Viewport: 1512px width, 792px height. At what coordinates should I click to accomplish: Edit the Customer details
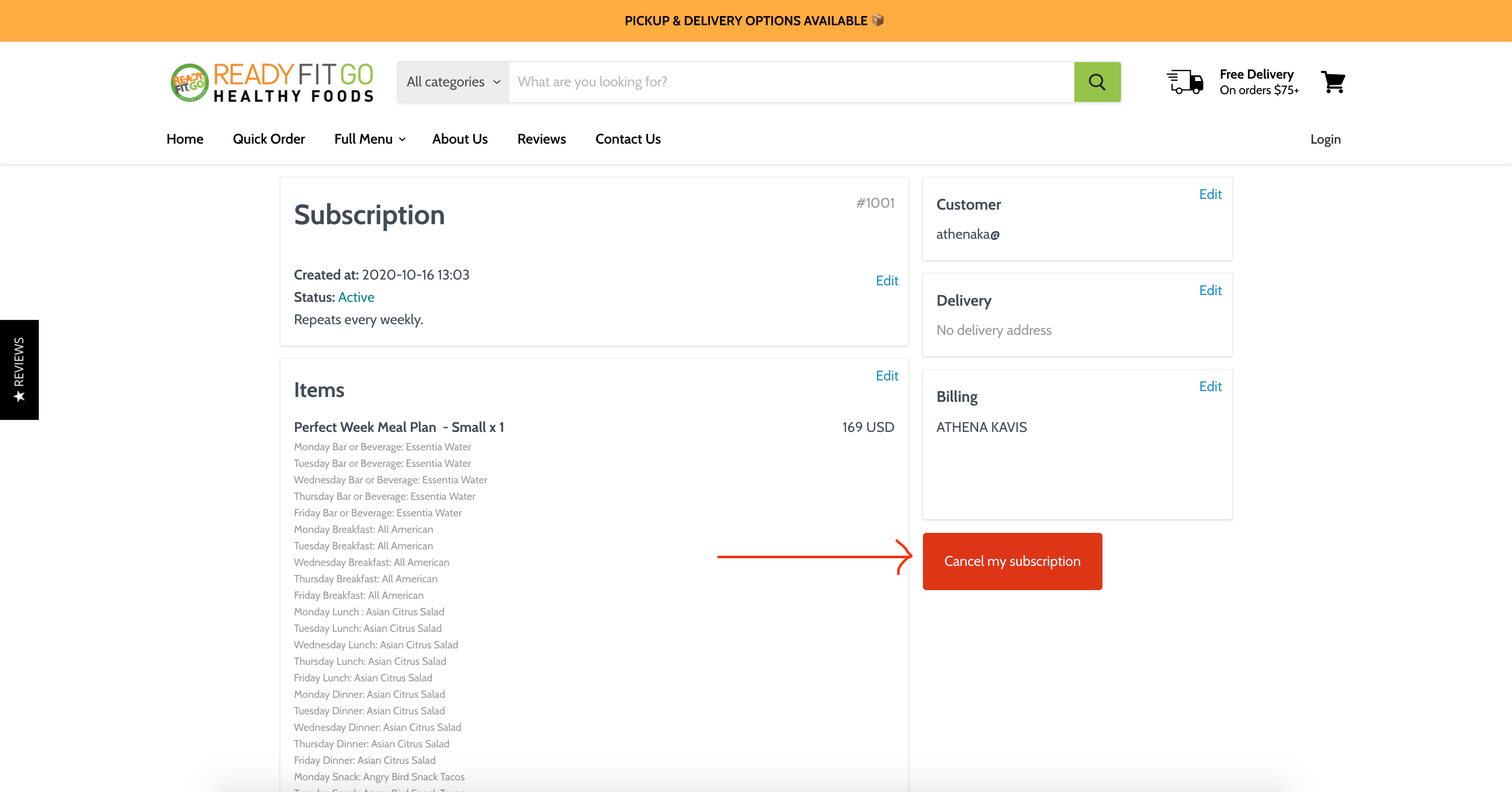click(x=1210, y=194)
